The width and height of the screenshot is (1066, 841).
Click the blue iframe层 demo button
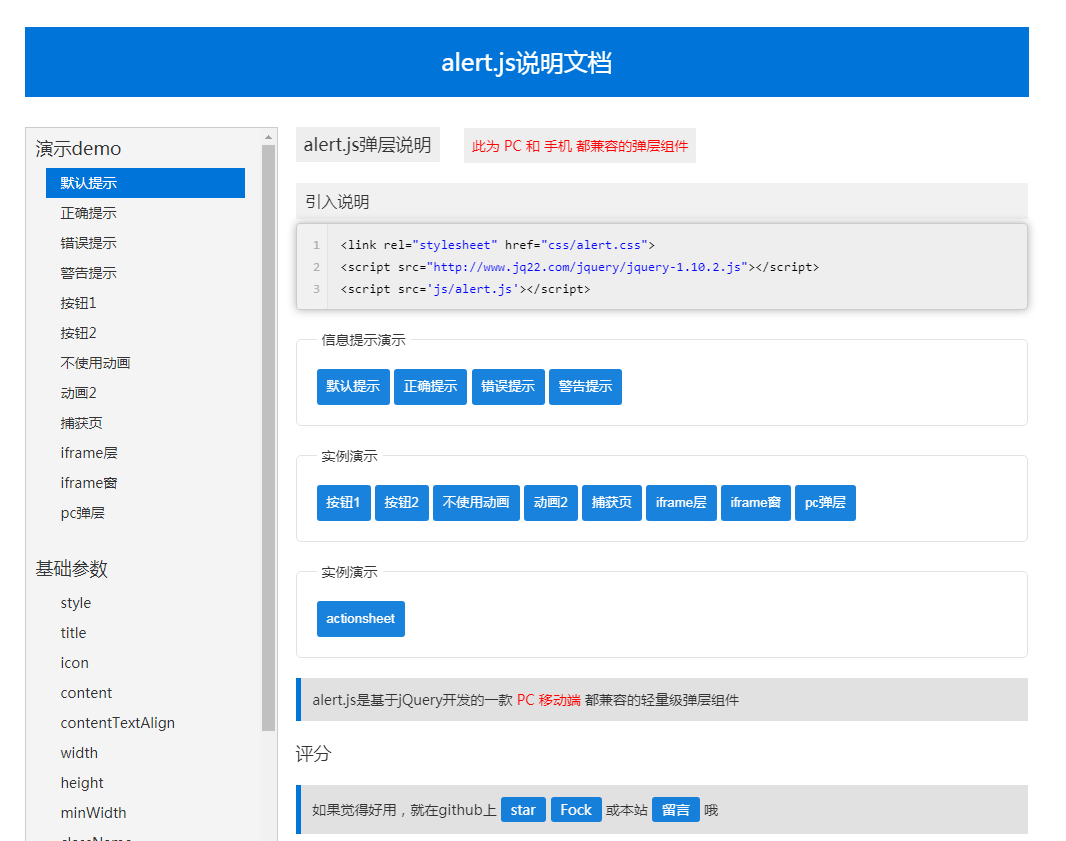pyautogui.click(x=681, y=502)
